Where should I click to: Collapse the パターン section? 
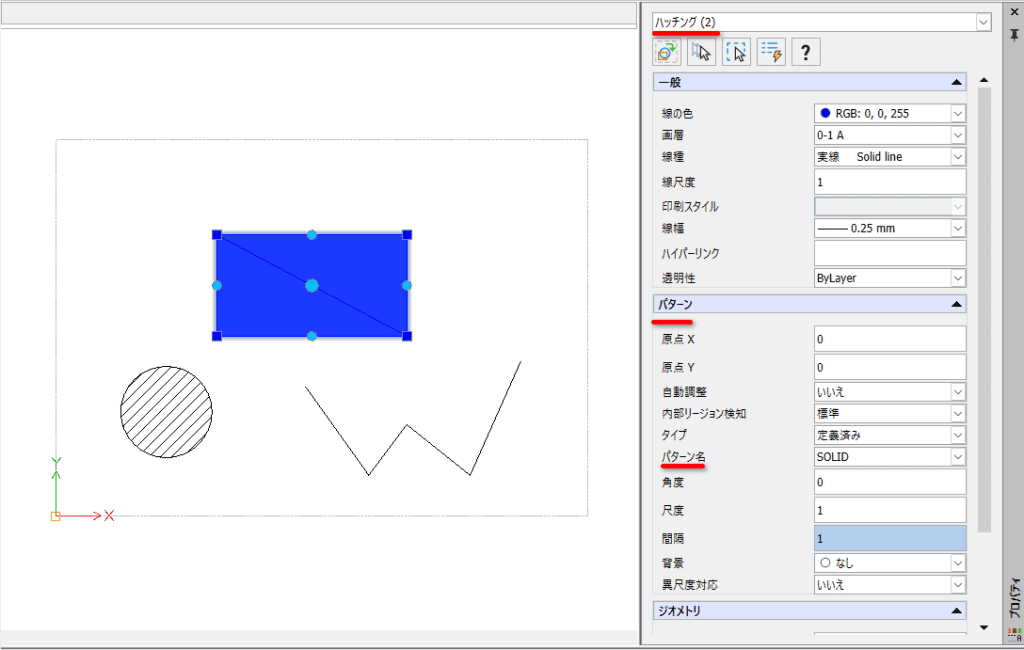coord(957,304)
